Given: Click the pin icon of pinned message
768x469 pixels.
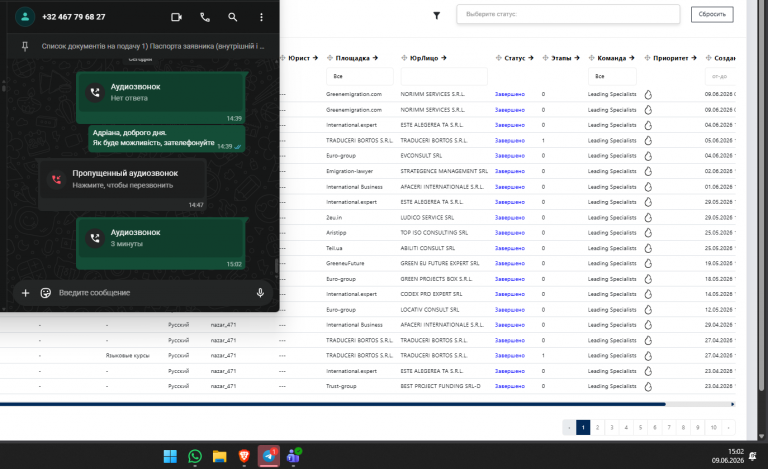Looking at the screenshot, I should click(24, 46).
